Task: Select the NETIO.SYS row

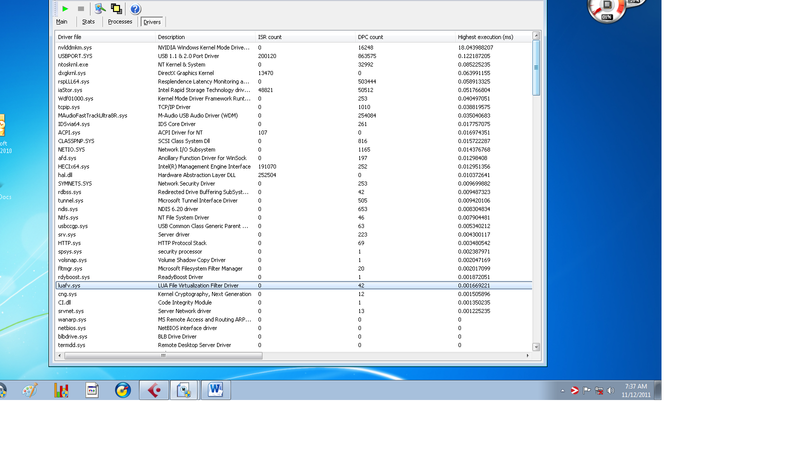Action: 293,149
